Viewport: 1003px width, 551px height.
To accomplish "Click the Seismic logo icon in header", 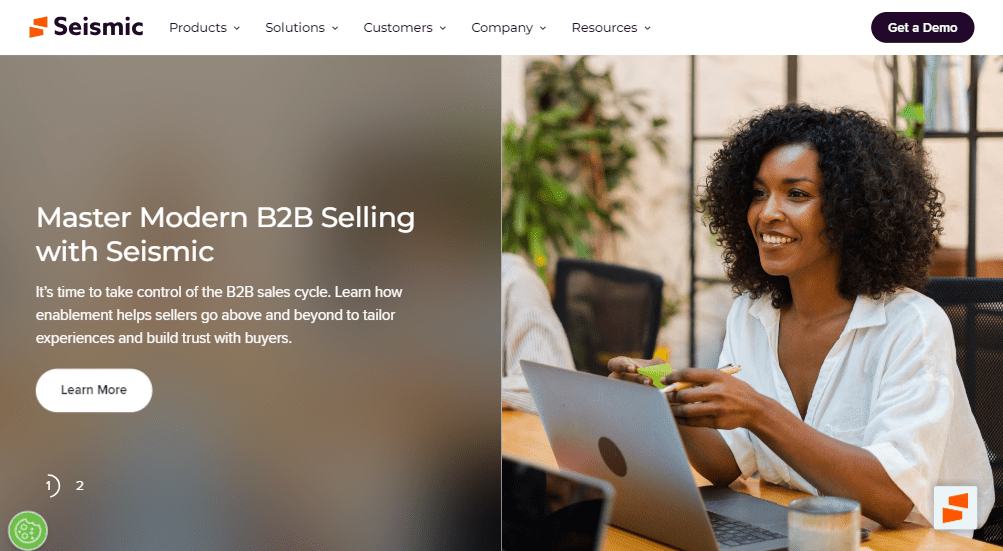I will coord(38,27).
